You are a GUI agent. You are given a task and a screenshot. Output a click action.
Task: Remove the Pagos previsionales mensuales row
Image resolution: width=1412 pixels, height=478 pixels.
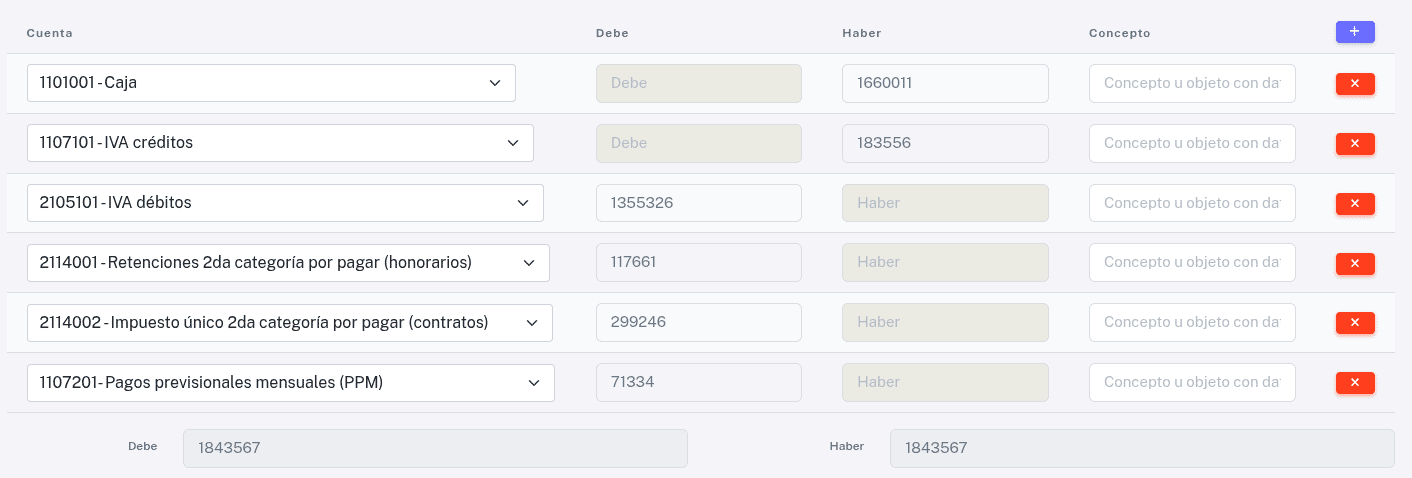click(x=1355, y=382)
